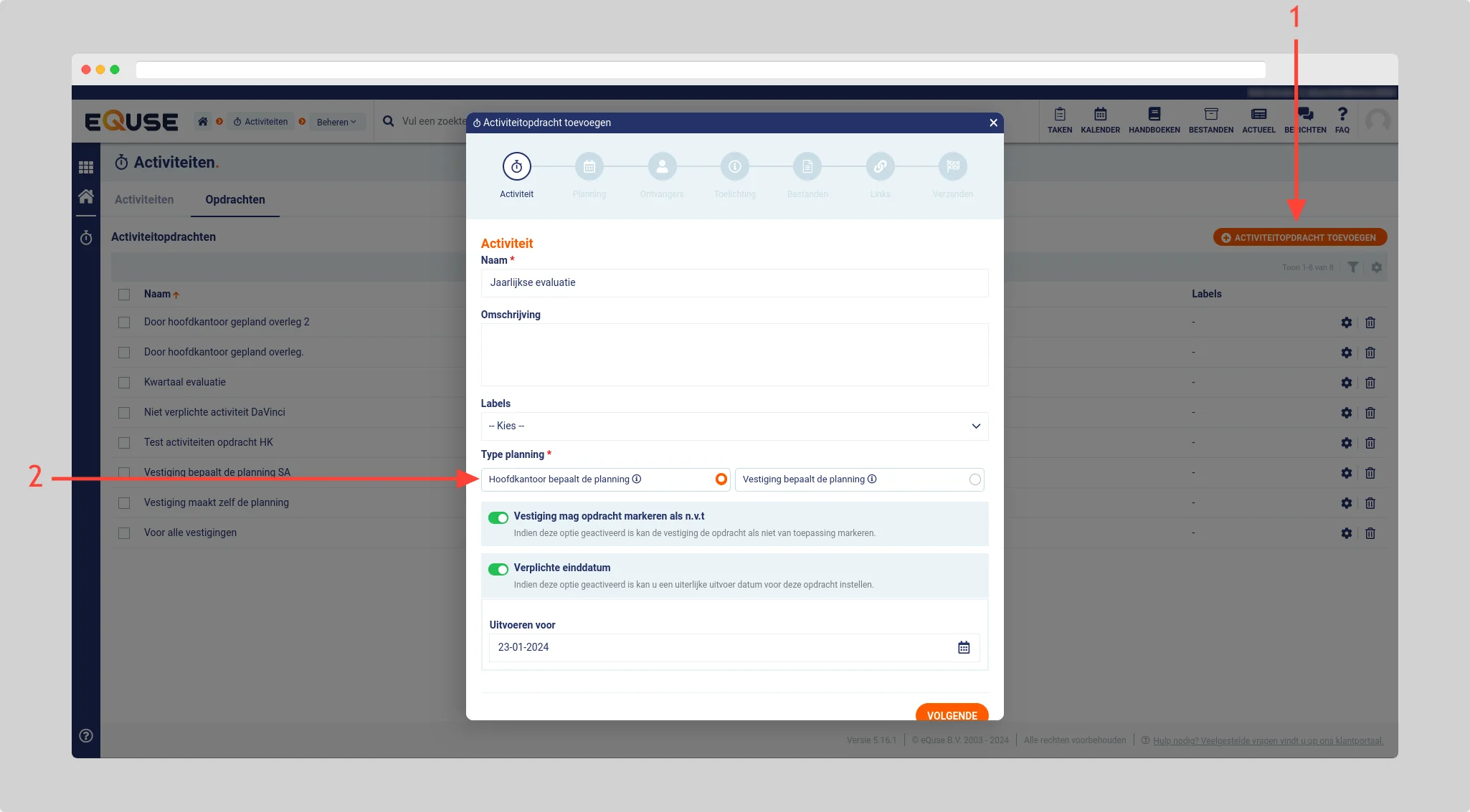Click the Uitvoeren voor date field

pyautogui.click(x=734, y=647)
